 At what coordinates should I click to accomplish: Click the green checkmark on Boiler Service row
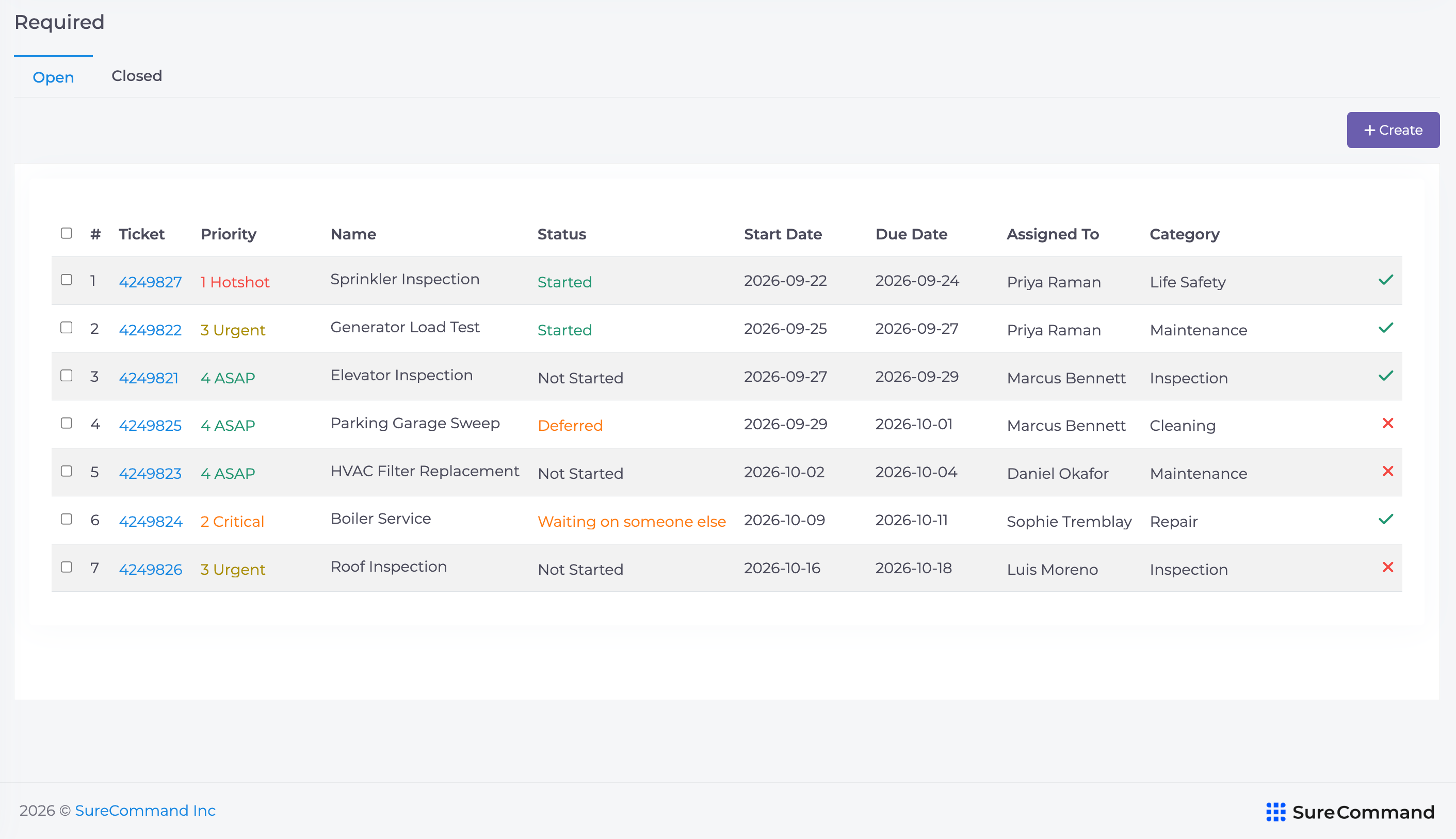tap(1386, 519)
